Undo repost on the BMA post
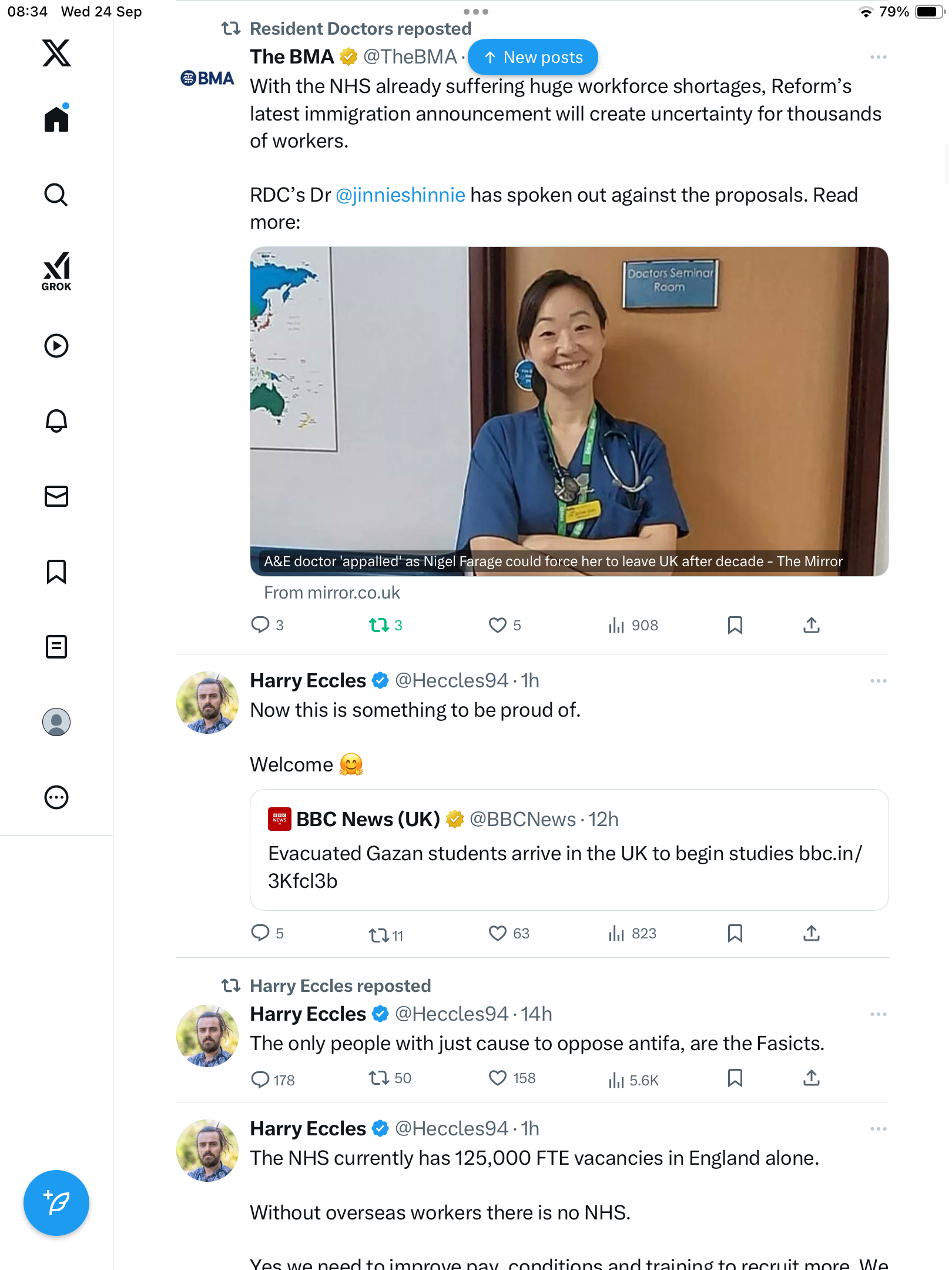This screenshot has width=952, height=1270. pos(380,625)
